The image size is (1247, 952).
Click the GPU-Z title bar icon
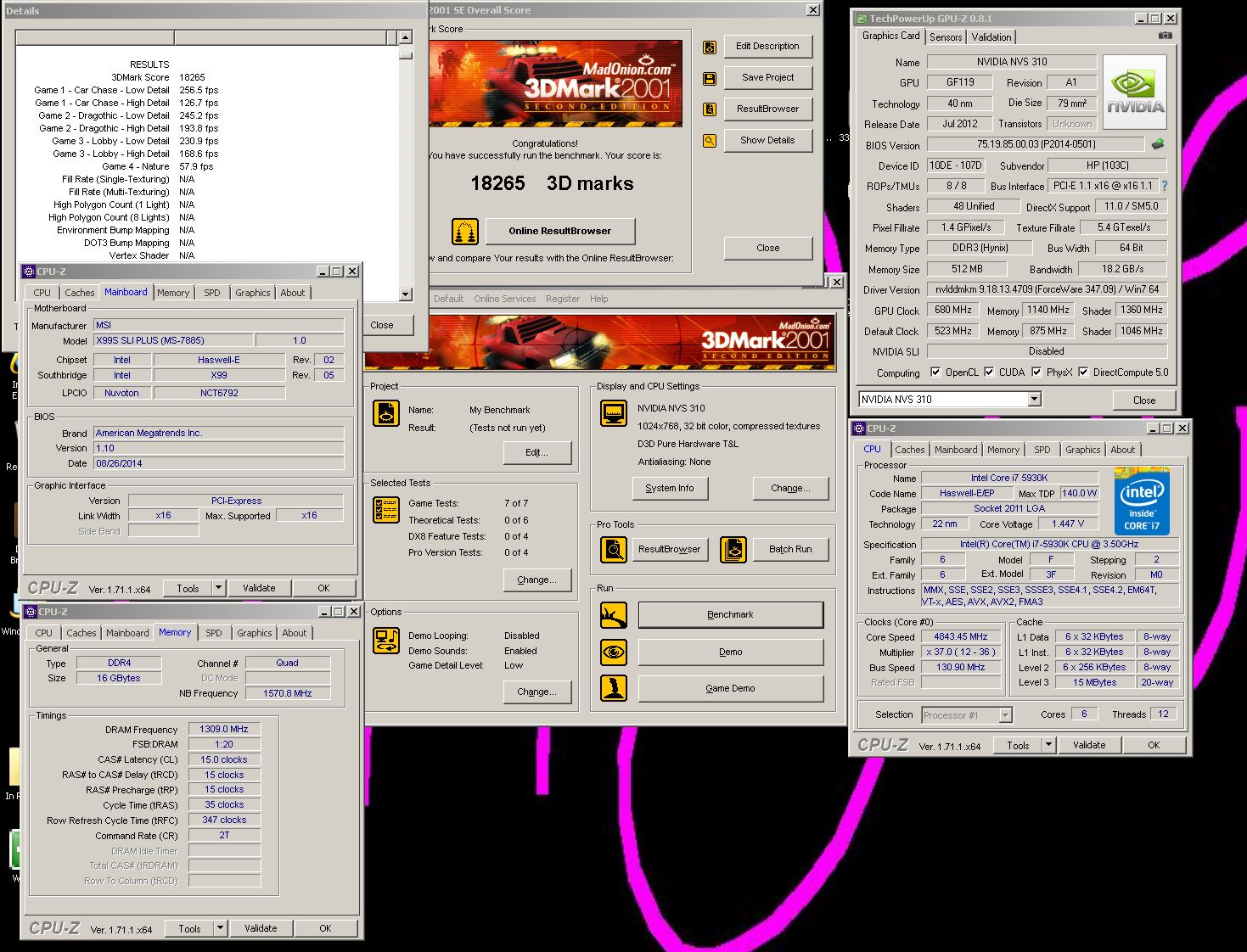(862, 19)
